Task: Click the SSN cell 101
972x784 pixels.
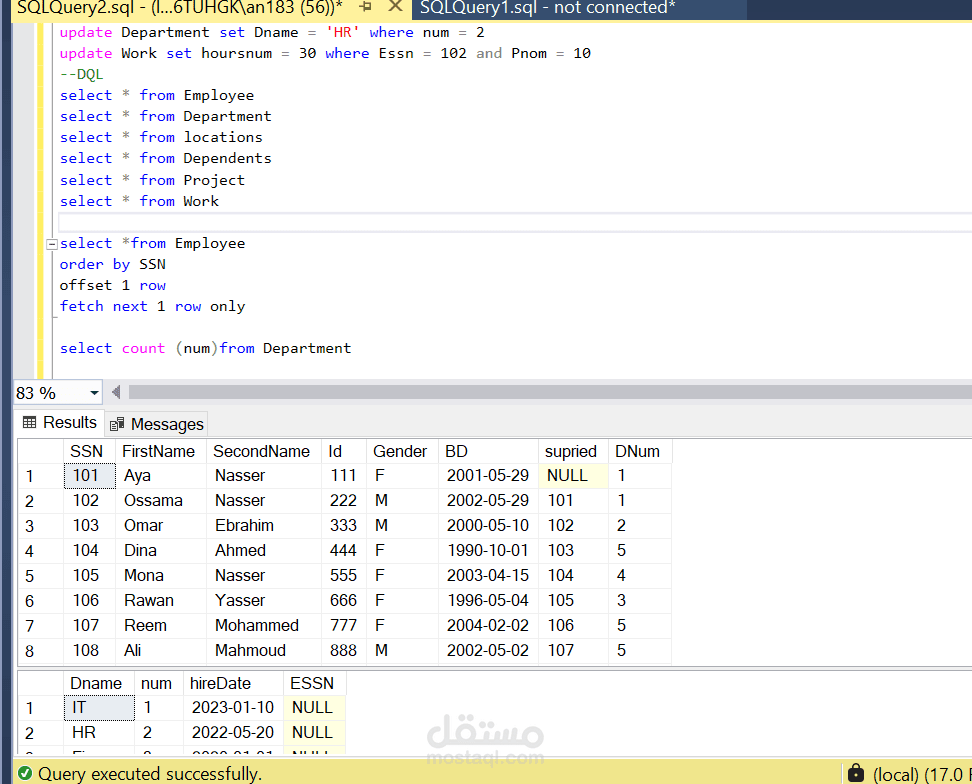Action: click(89, 475)
